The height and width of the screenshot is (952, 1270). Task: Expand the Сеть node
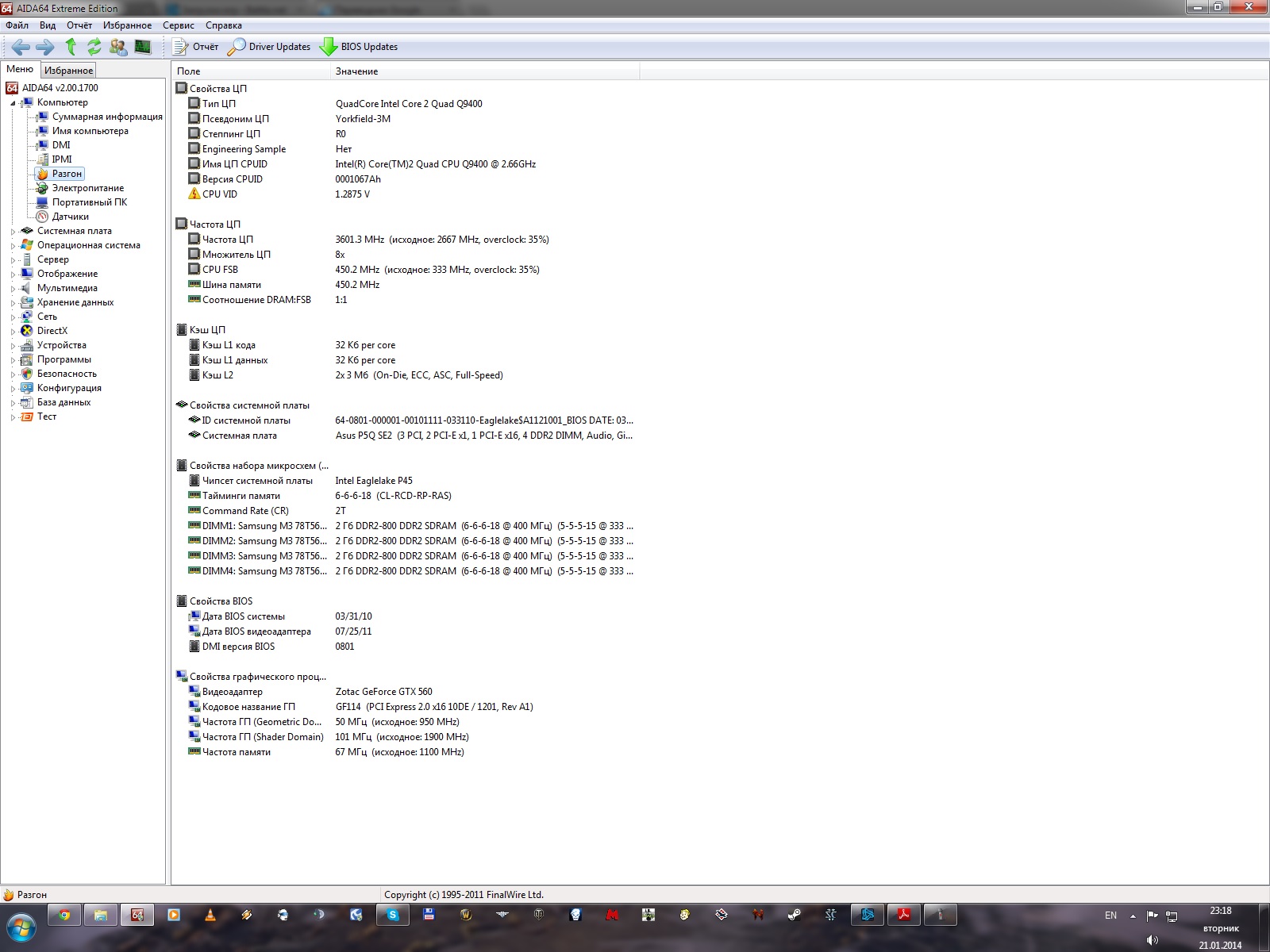tap(13, 317)
